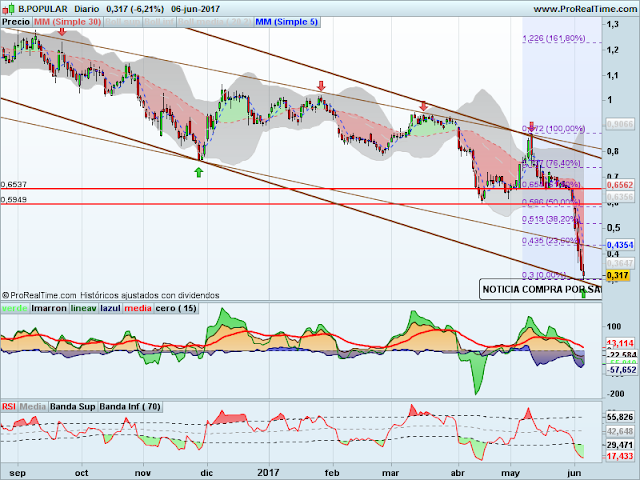The height and width of the screenshot is (480, 640).
Task: Click the lazul indicator label
Action: 111,308
